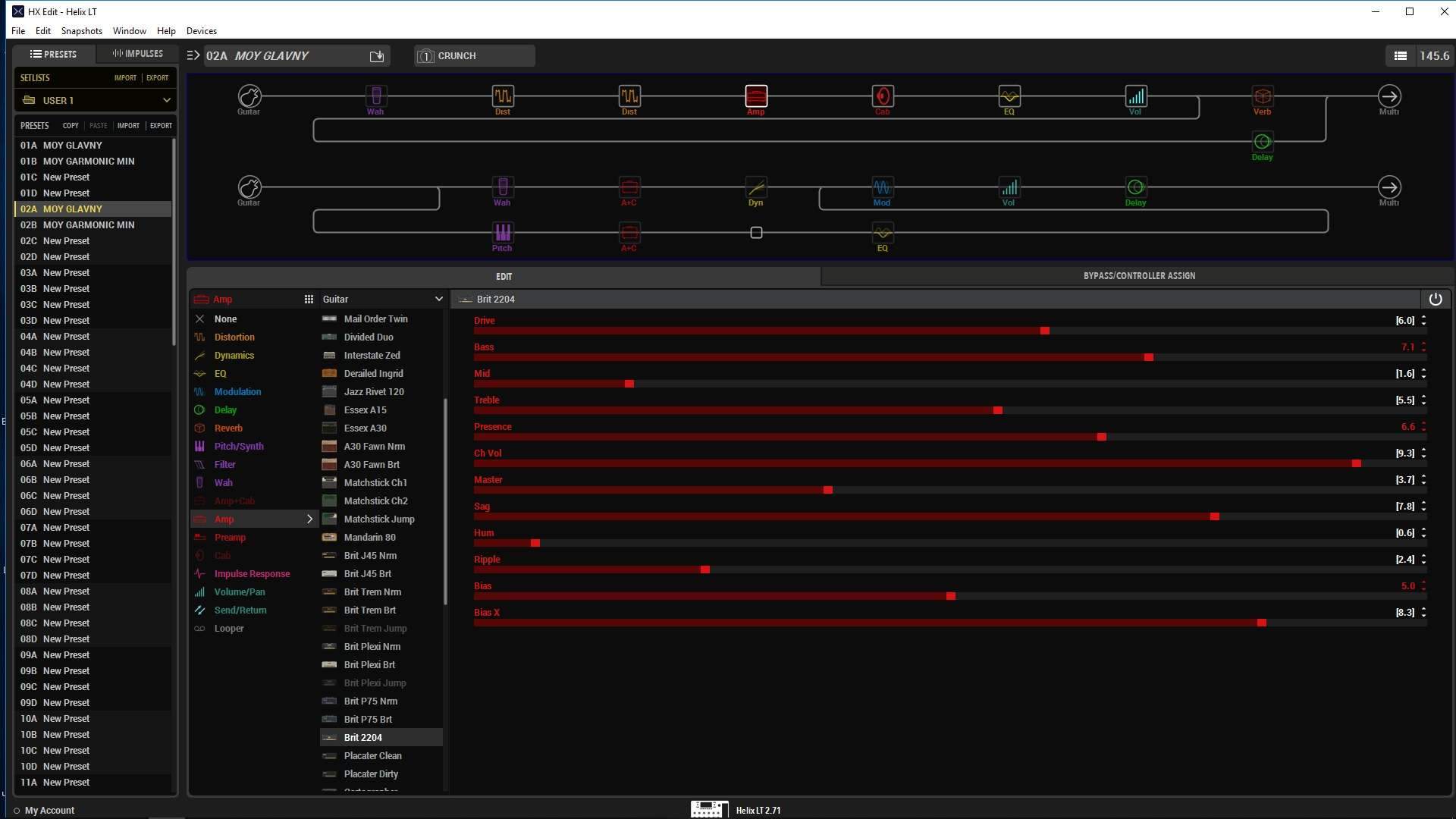The image size is (1456, 819).
Task: Open the Snapshots menu
Action: click(81, 31)
